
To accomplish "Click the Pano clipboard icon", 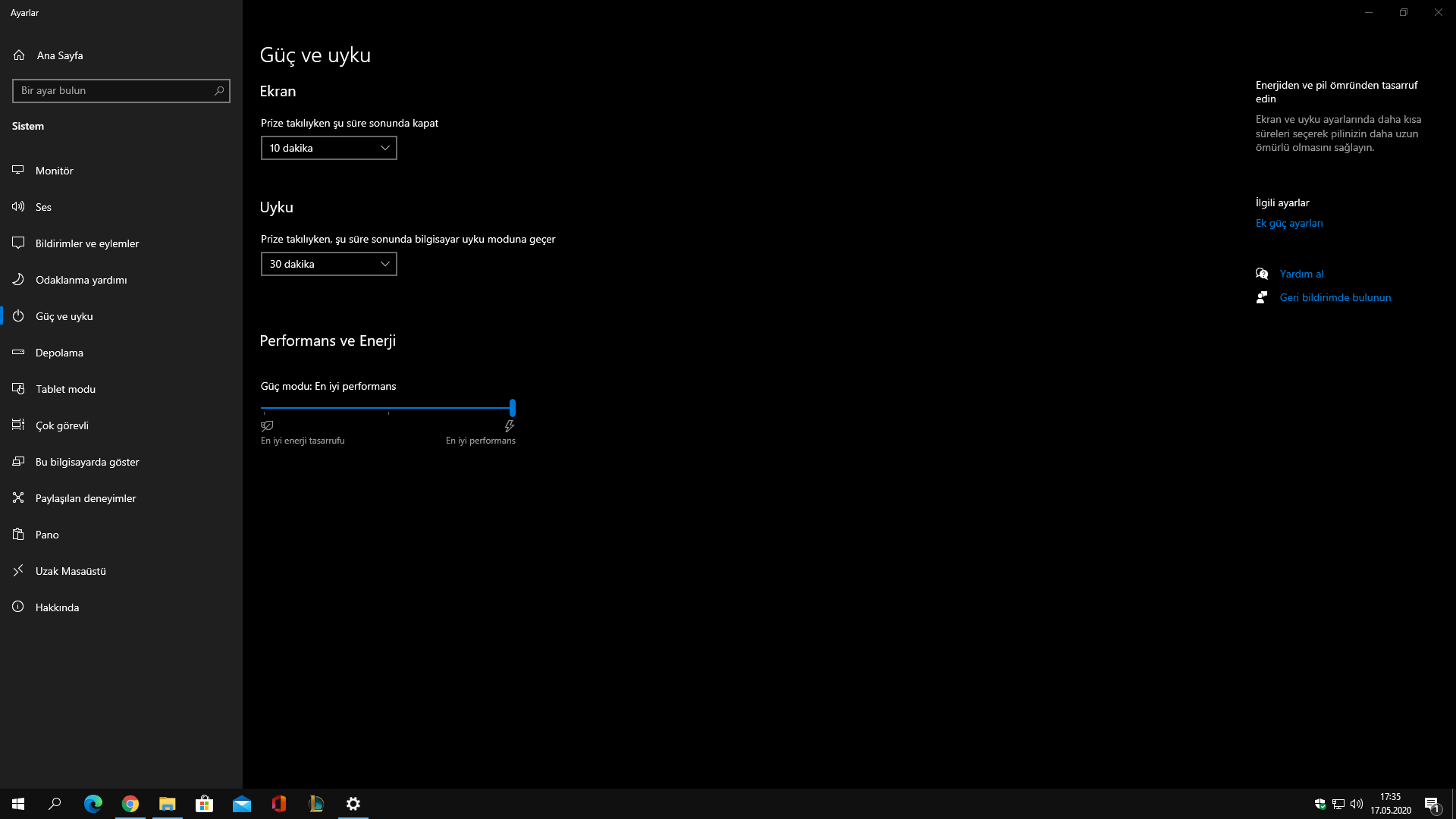I will pyautogui.click(x=18, y=534).
